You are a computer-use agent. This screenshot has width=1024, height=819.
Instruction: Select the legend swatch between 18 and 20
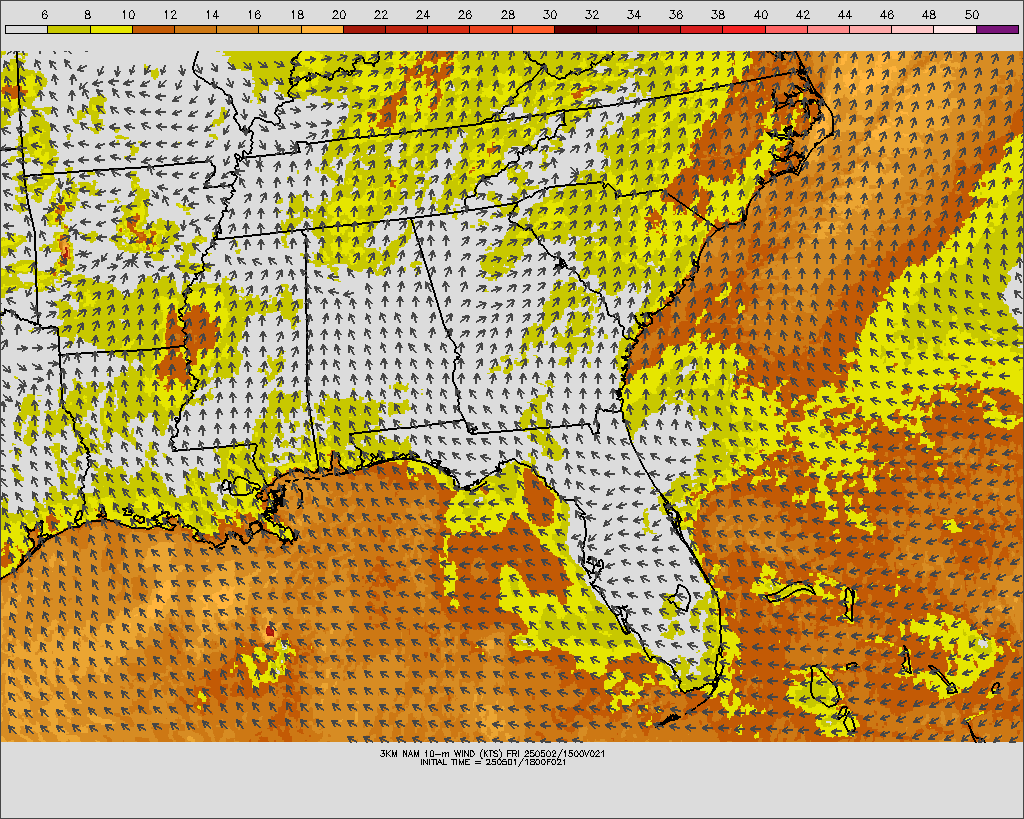tap(322, 29)
